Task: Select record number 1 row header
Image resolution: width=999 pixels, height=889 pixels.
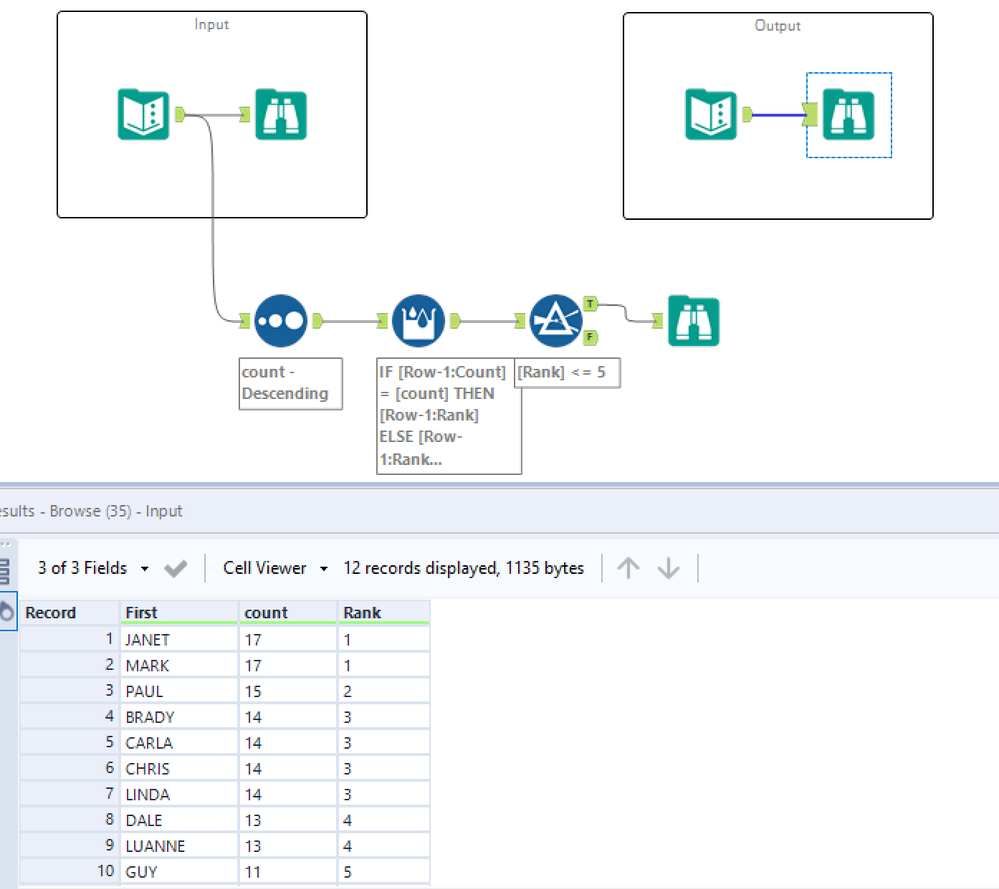Action: (x=69, y=639)
